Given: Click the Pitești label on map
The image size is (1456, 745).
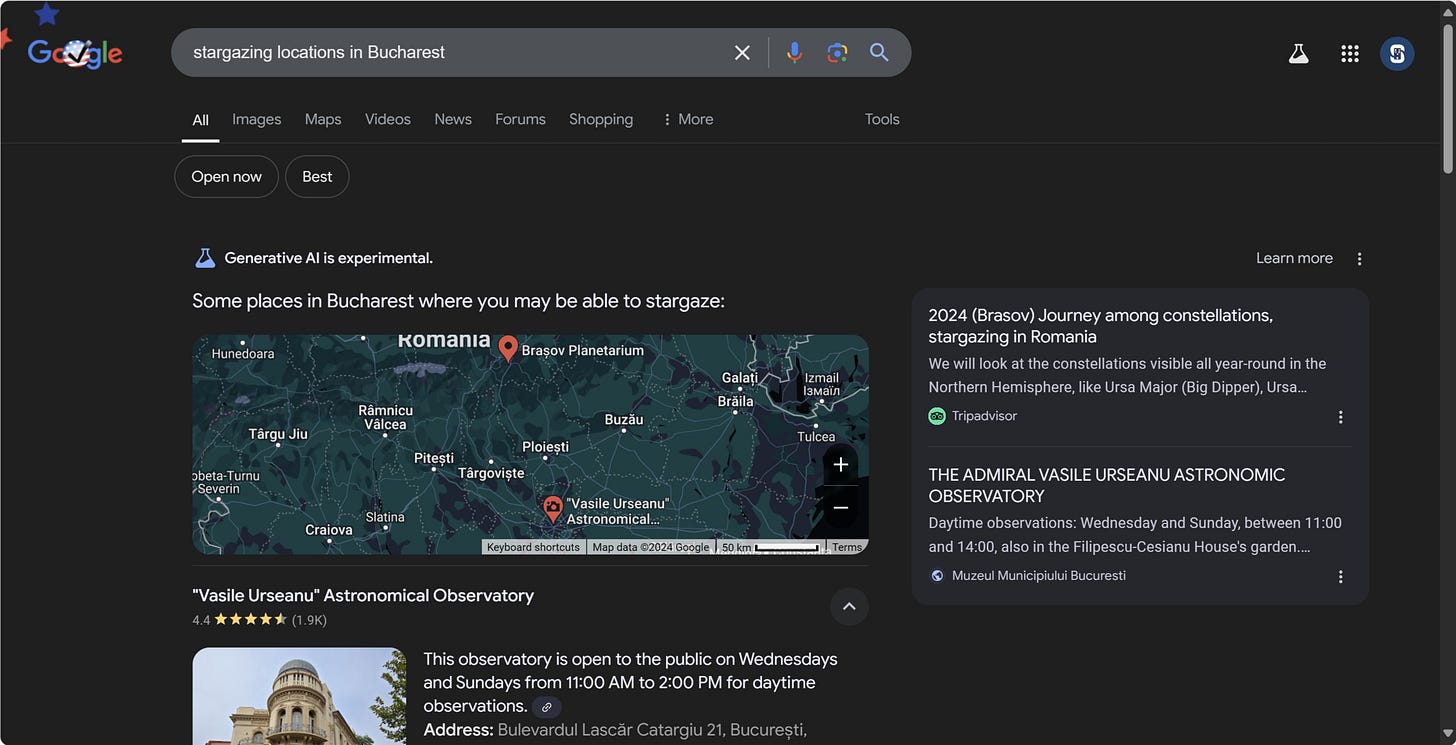Looking at the screenshot, I should (x=434, y=458).
